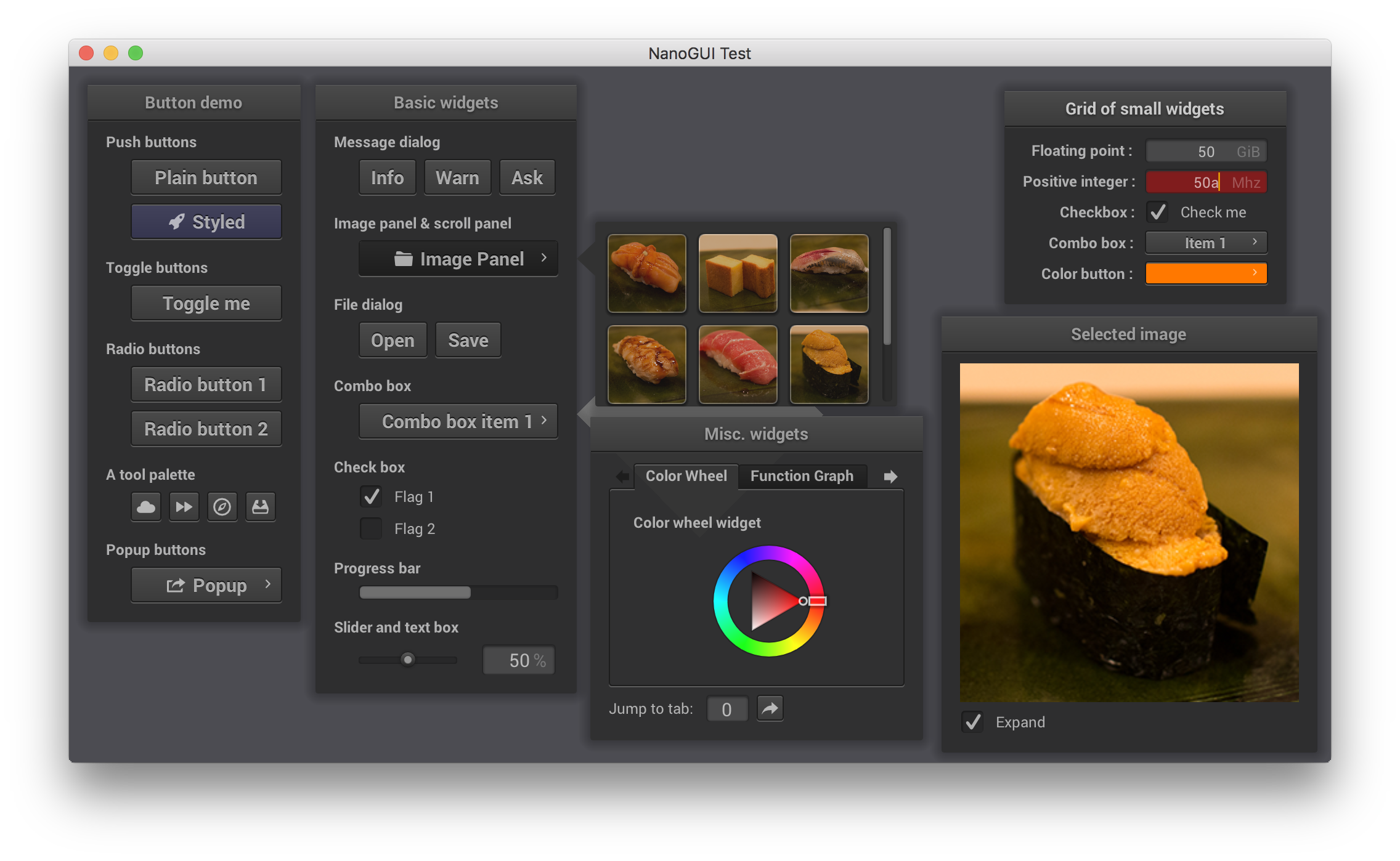Enable the Flag 2 checkbox
The width and height of the screenshot is (1400, 861).
tap(370, 528)
